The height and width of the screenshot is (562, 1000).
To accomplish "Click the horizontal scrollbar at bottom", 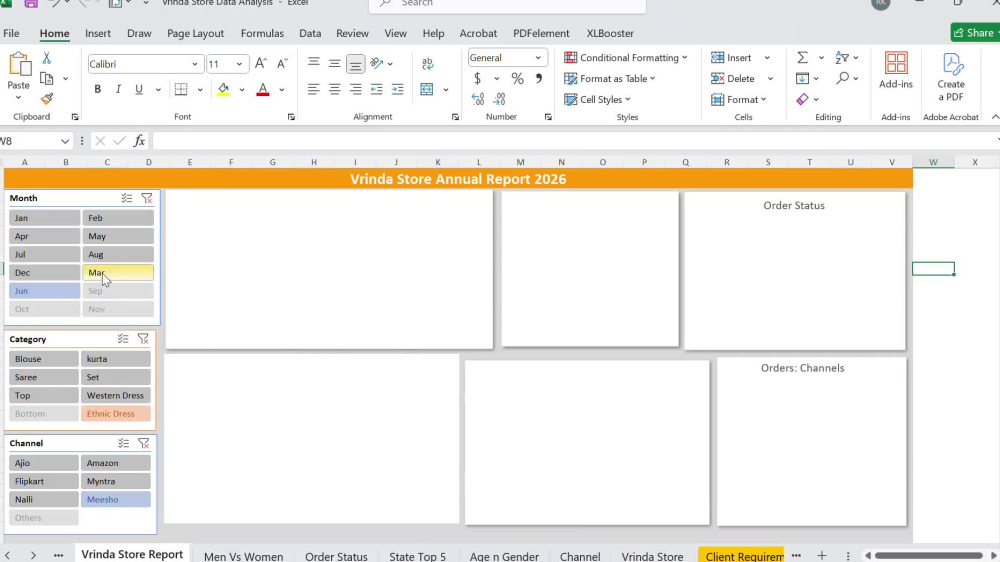I will [x=929, y=556].
